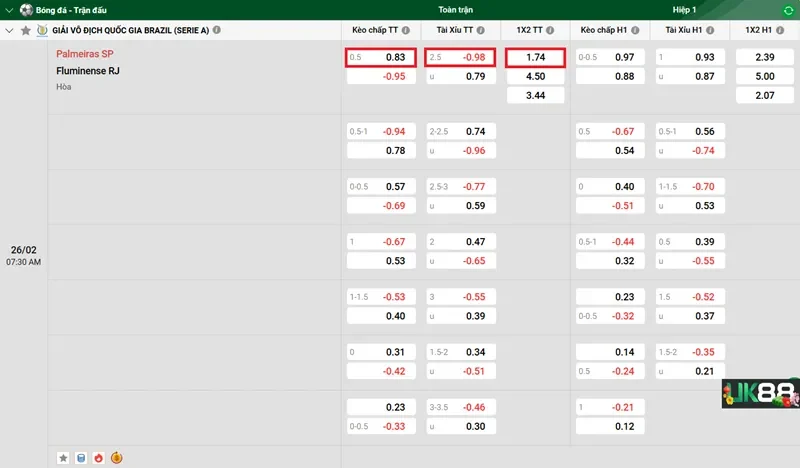
Task: Refresh odds with the green reload icon
Action: coord(788,10)
